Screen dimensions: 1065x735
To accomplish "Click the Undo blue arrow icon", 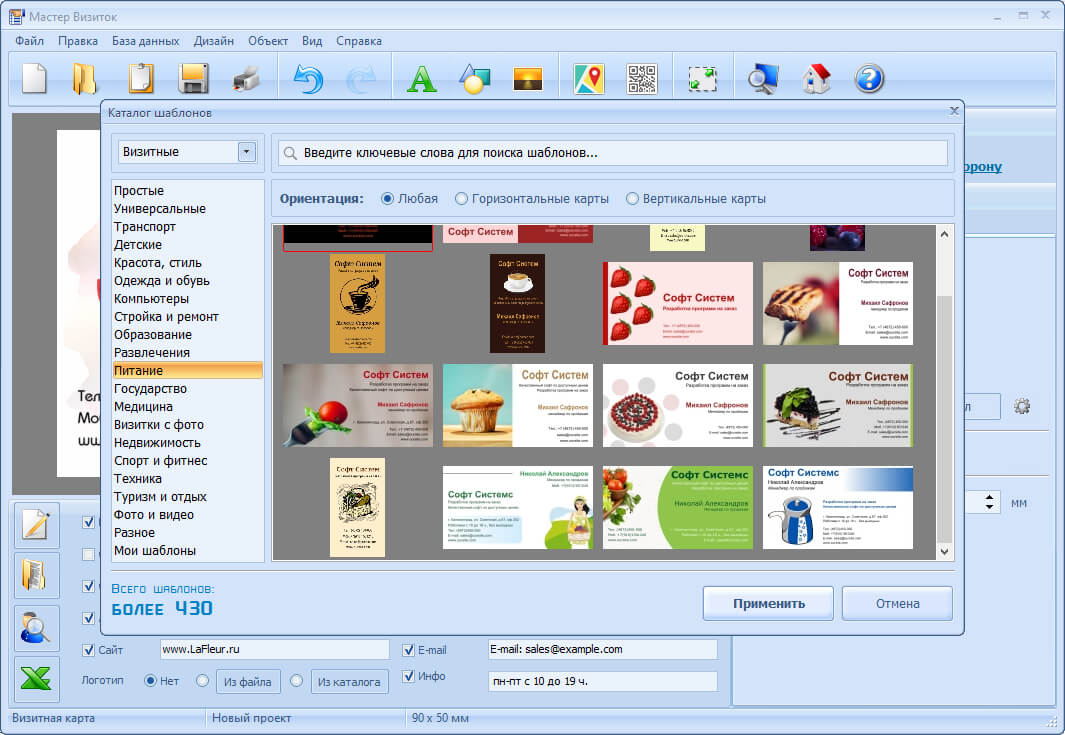I will [x=308, y=79].
